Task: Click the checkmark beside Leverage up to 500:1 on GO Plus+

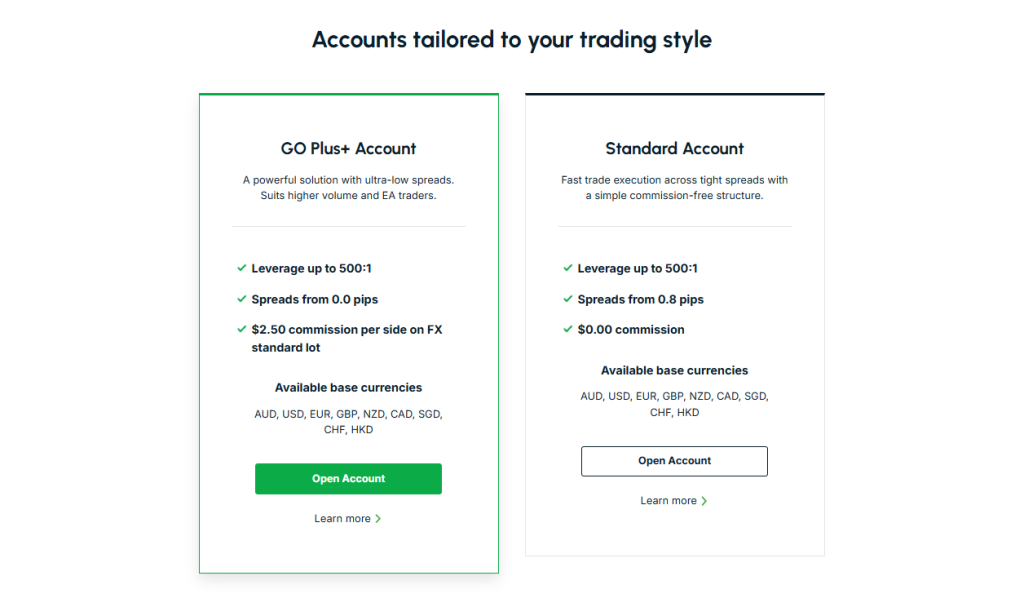Action: 241,268
